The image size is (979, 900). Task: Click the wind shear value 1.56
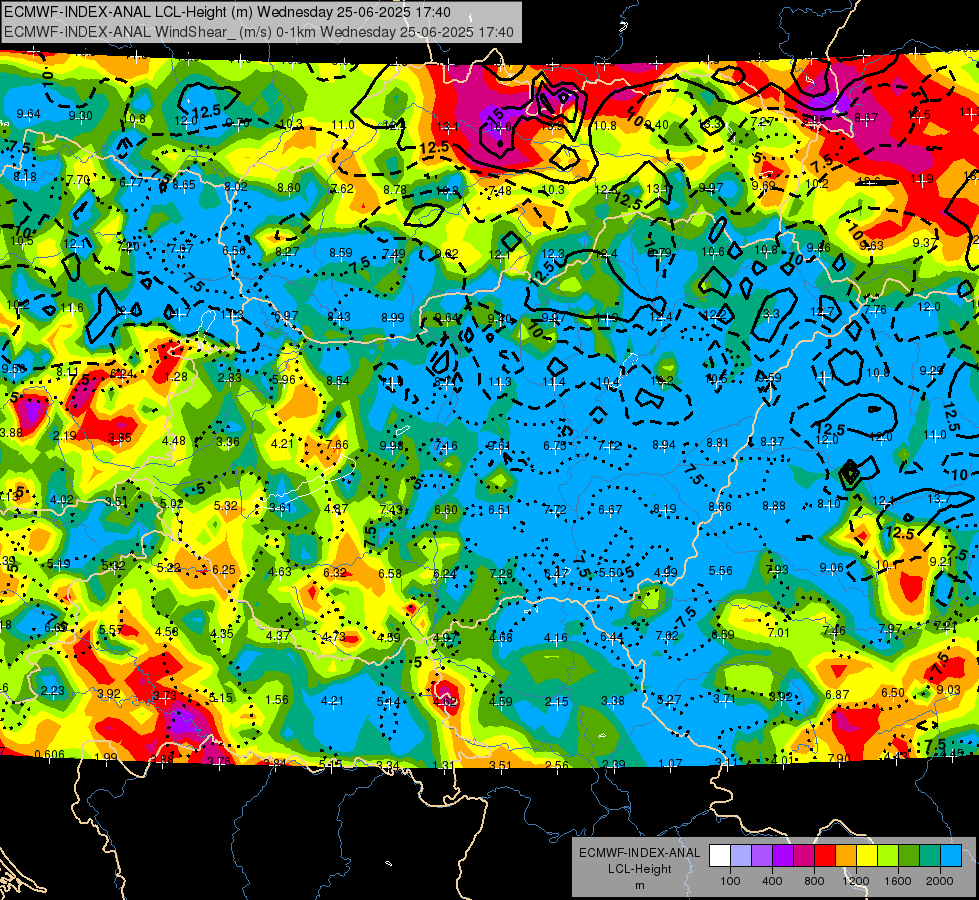277,700
